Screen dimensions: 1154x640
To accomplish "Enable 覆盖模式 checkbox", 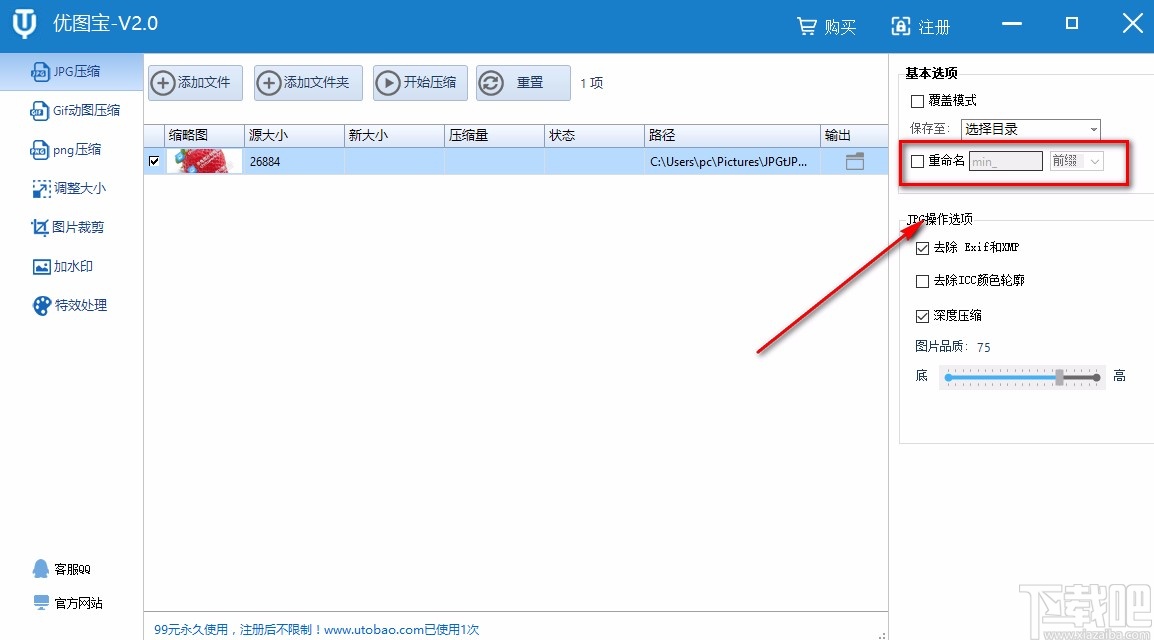I will (916, 101).
